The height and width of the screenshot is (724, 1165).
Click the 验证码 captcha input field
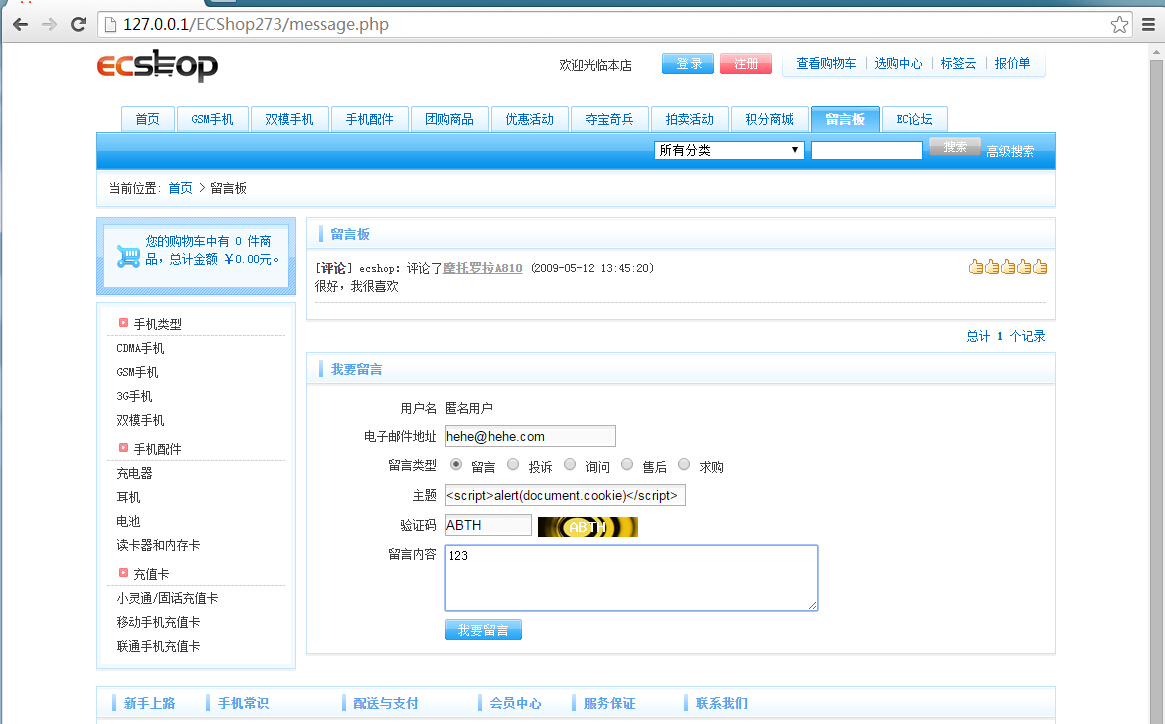pos(488,525)
